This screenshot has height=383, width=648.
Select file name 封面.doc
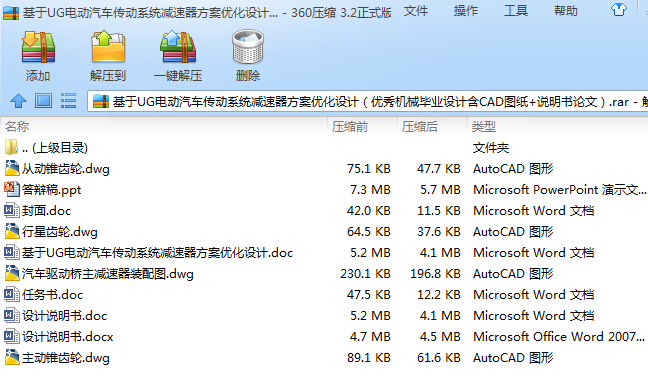tap(47, 211)
